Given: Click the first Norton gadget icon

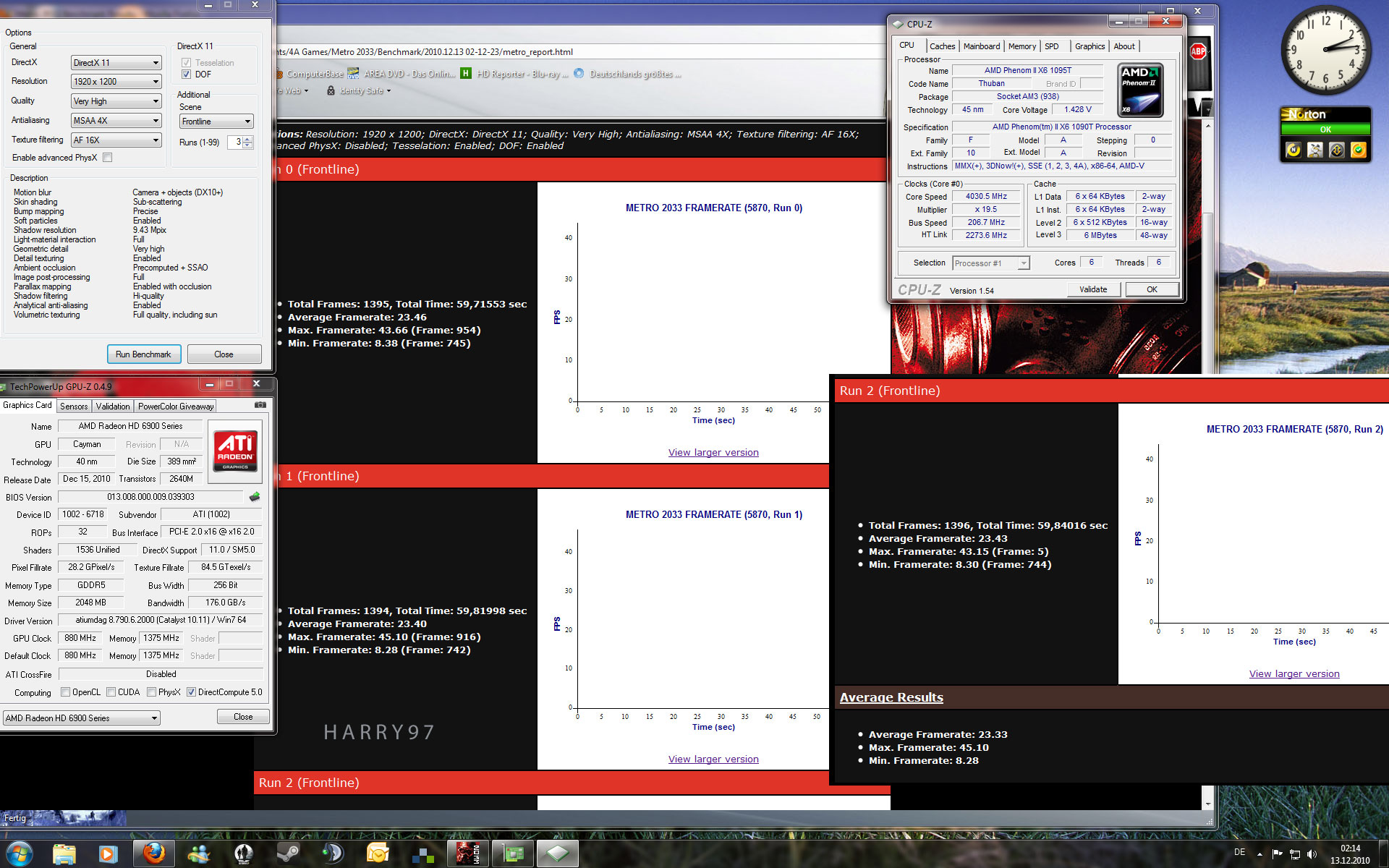Looking at the screenshot, I should tap(1294, 150).
